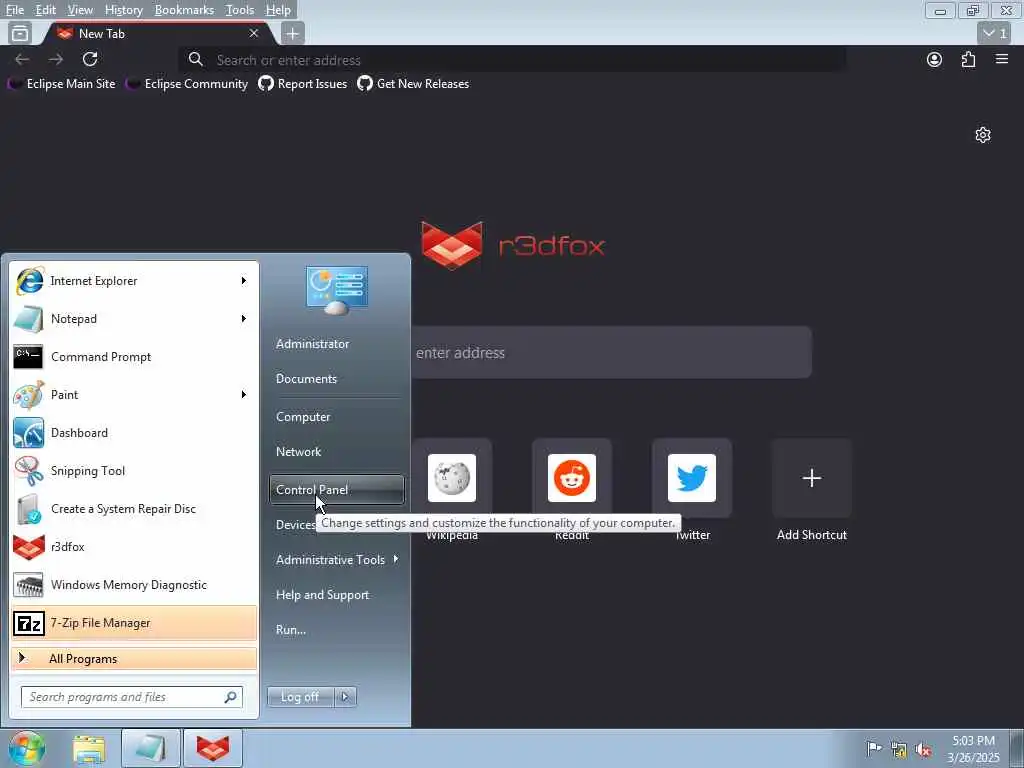The image size is (1024, 768).
Task: Reload the current browser page
Action: pos(90,59)
